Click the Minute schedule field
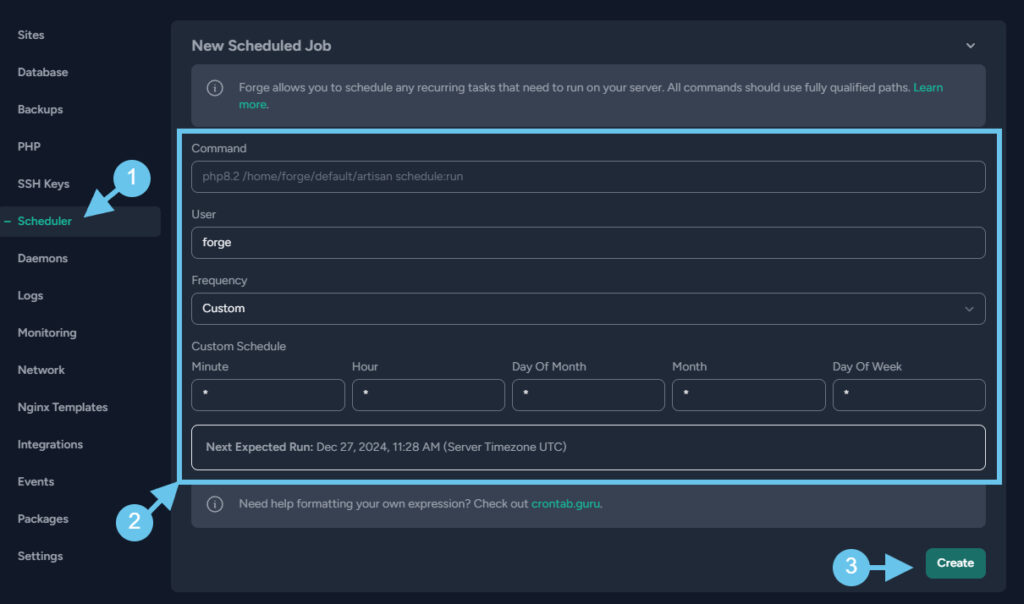Viewport: 1024px width, 604px height. 268,395
